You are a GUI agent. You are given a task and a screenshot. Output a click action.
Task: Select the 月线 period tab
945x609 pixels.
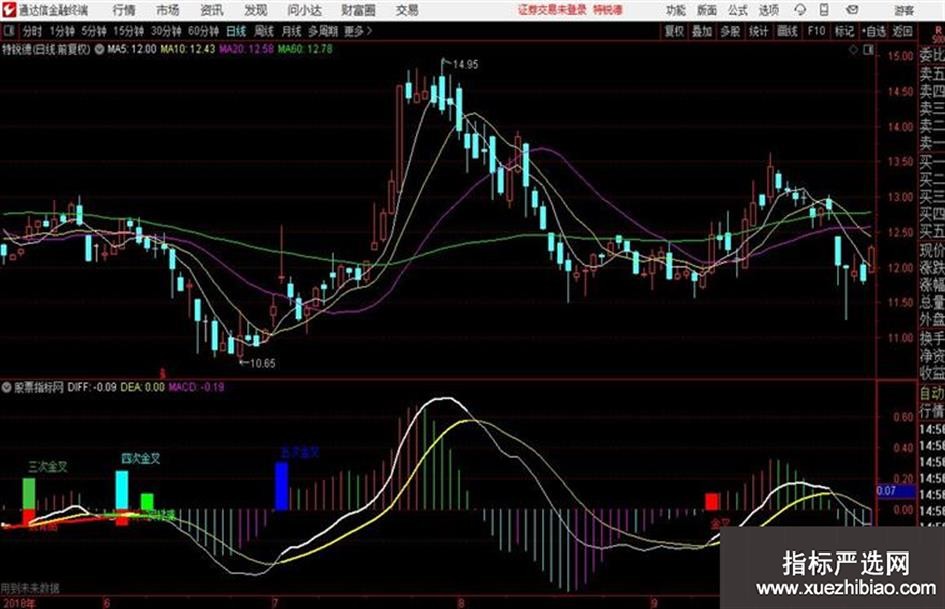click(292, 31)
